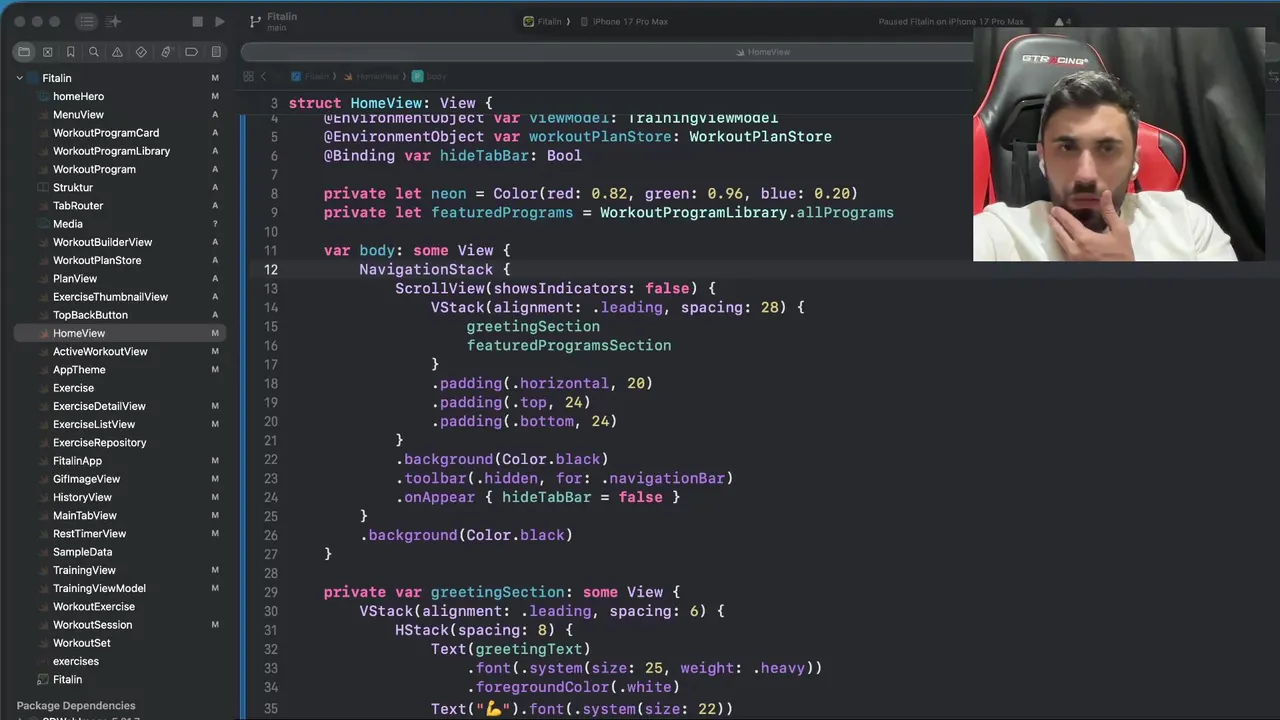Viewport: 1280px width, 720px height.
Task: Open AppTheme file
Action: pyautogui.click(x=79, y=370)
